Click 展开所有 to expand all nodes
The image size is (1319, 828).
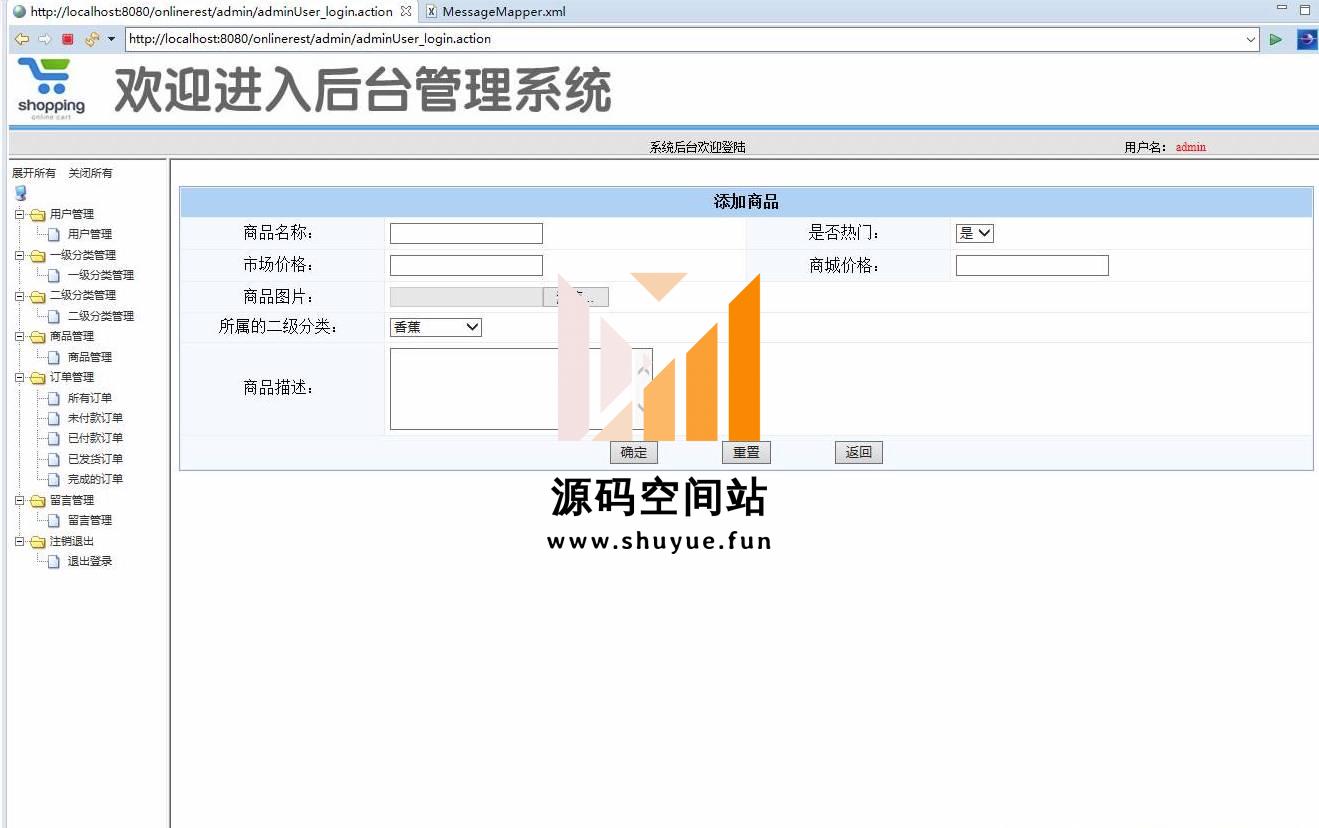(34, 173)
